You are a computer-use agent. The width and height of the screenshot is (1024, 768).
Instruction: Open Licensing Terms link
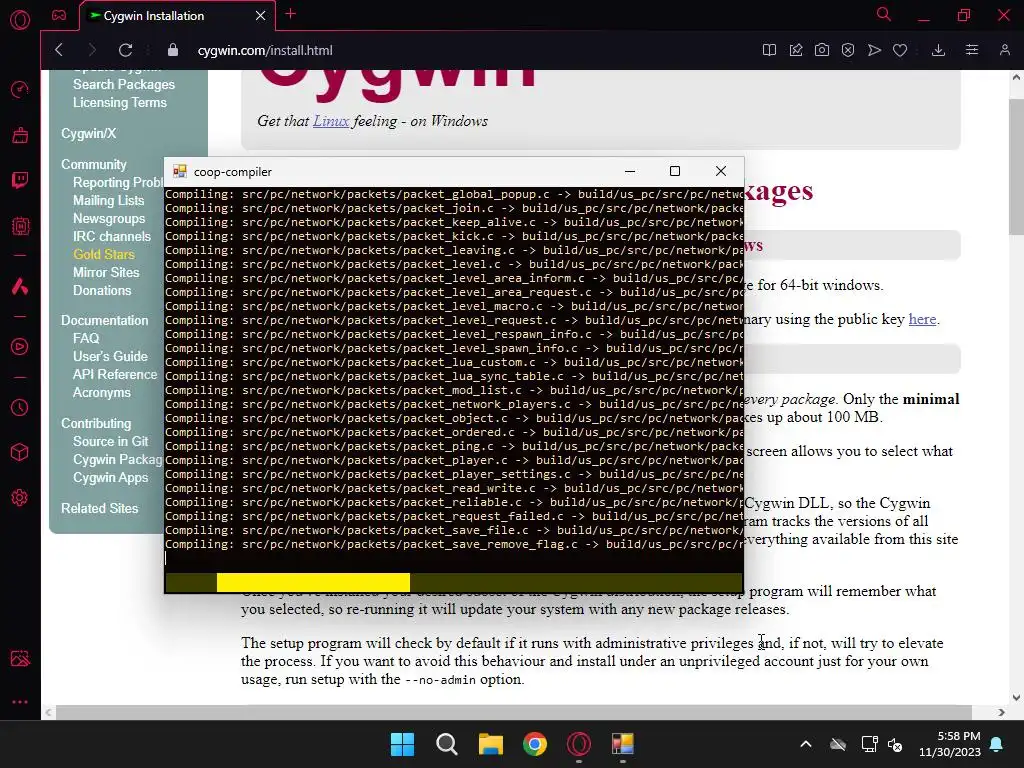pos(120,103)
